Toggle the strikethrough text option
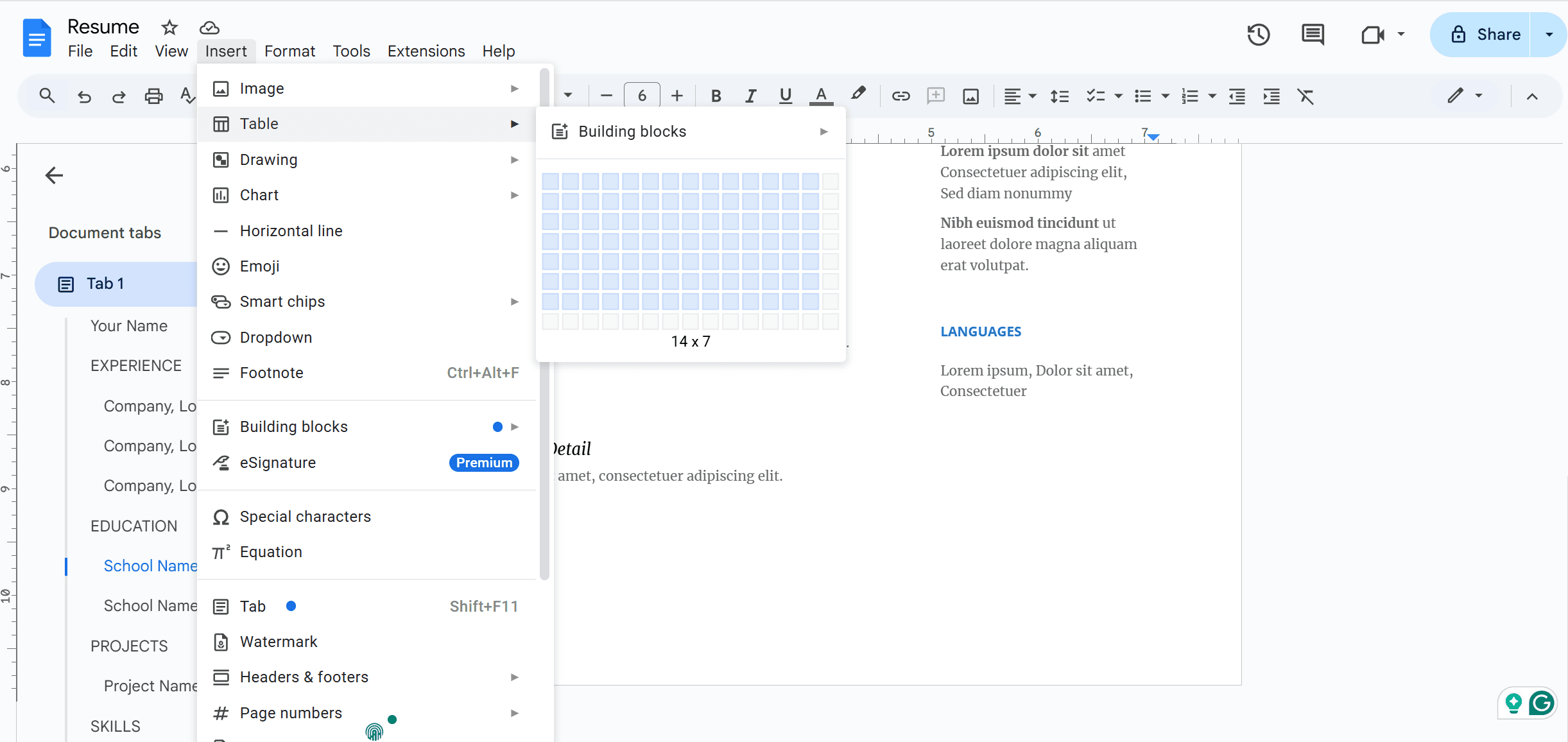Image resolution: width=1568 pixels, height=742 pixels. tap(289, 51)
